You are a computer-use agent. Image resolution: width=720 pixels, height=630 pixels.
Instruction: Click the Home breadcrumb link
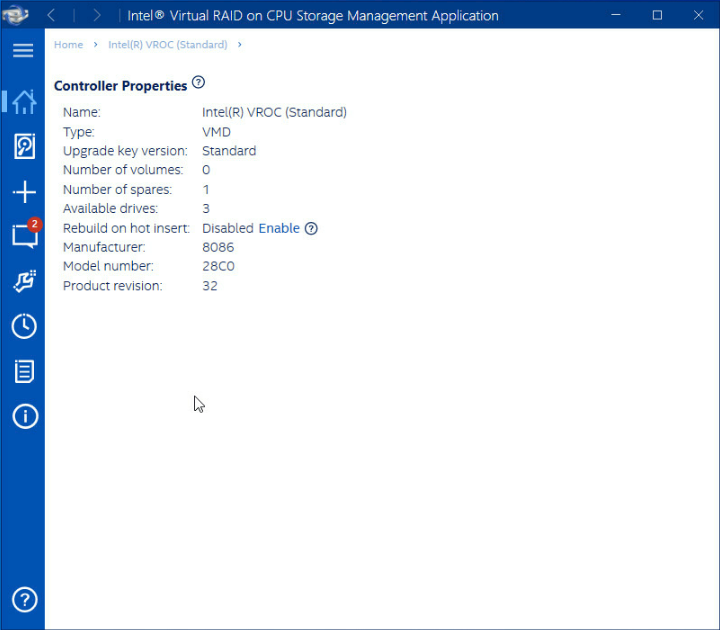click(x=68, y=45)
